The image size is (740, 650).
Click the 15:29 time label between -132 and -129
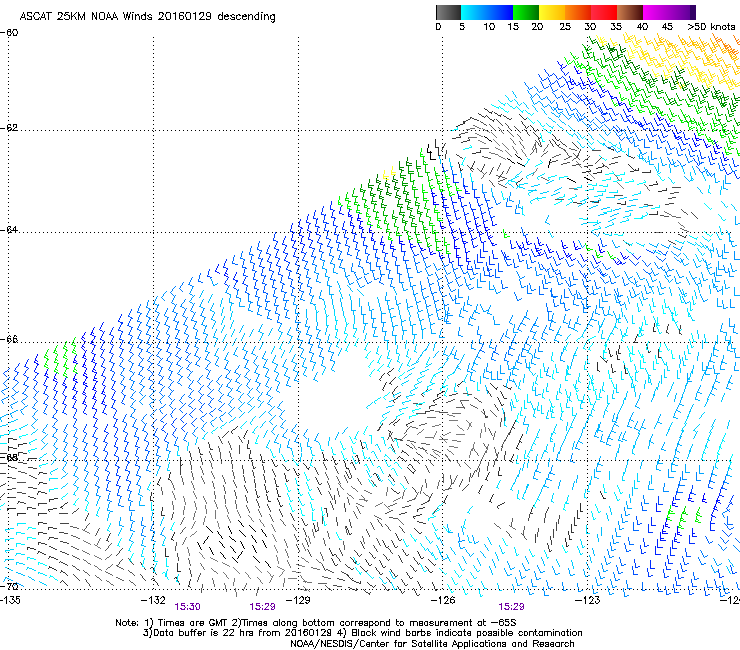click(262, 607)
